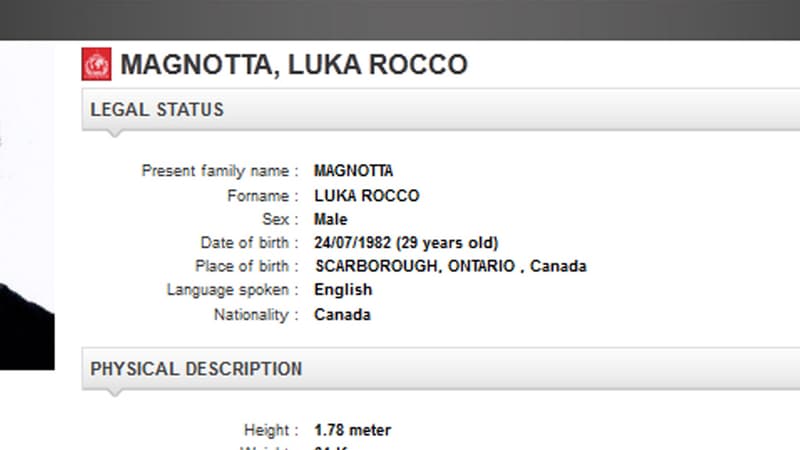This screenshot has width=800, height=450.
Task: Click the red Interpol notice icon
Action: tap(96, 64)
